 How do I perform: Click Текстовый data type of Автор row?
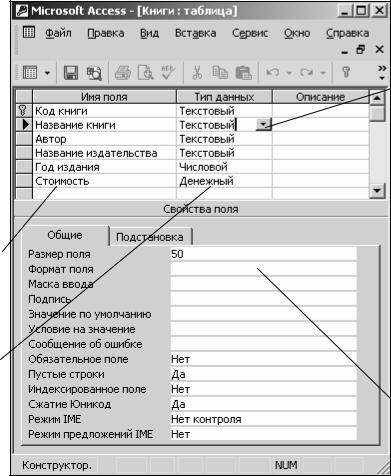(224, 139)
